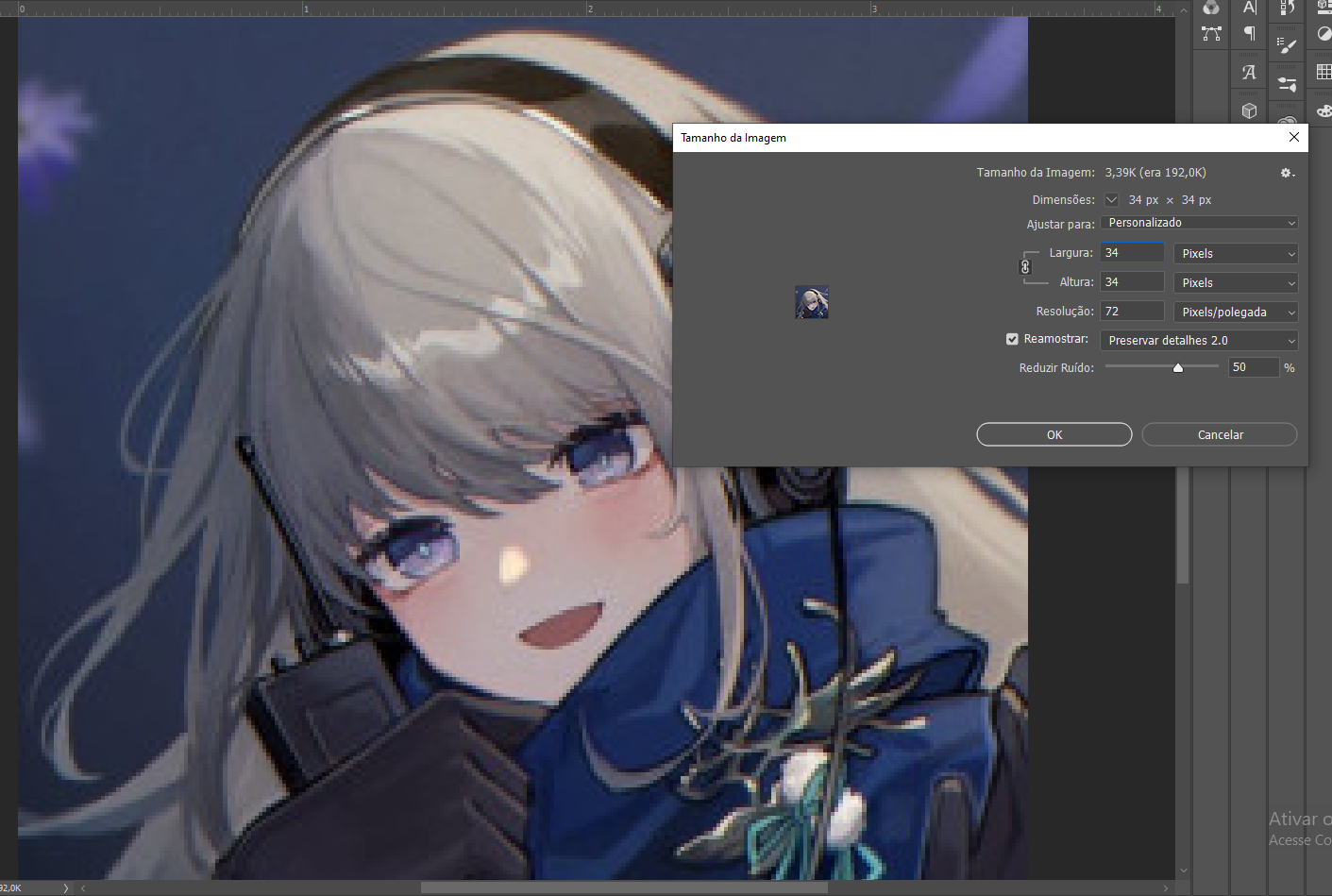Click the scroll down arrow of canvas
This screenshot has height=896, width=1332.
pyautogui.click(x=1183, y=871)
